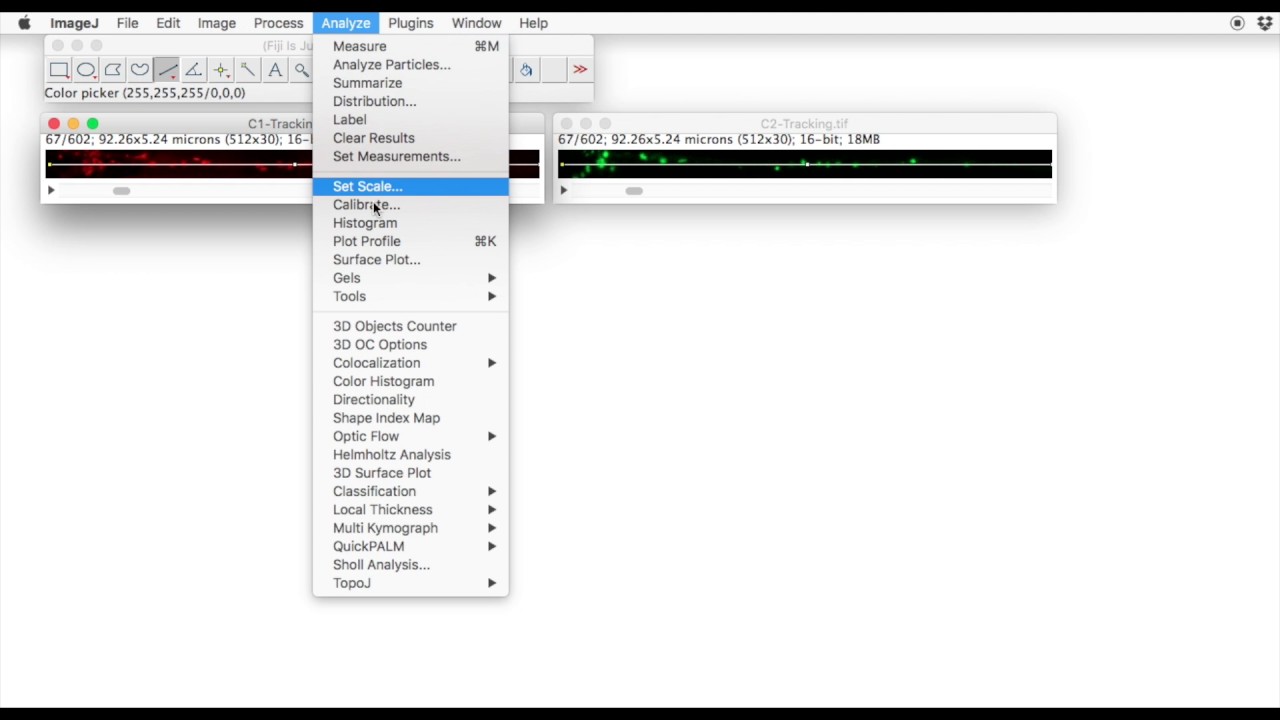
Task: Open the Plugins menu
Action: [x=411, y=23]
